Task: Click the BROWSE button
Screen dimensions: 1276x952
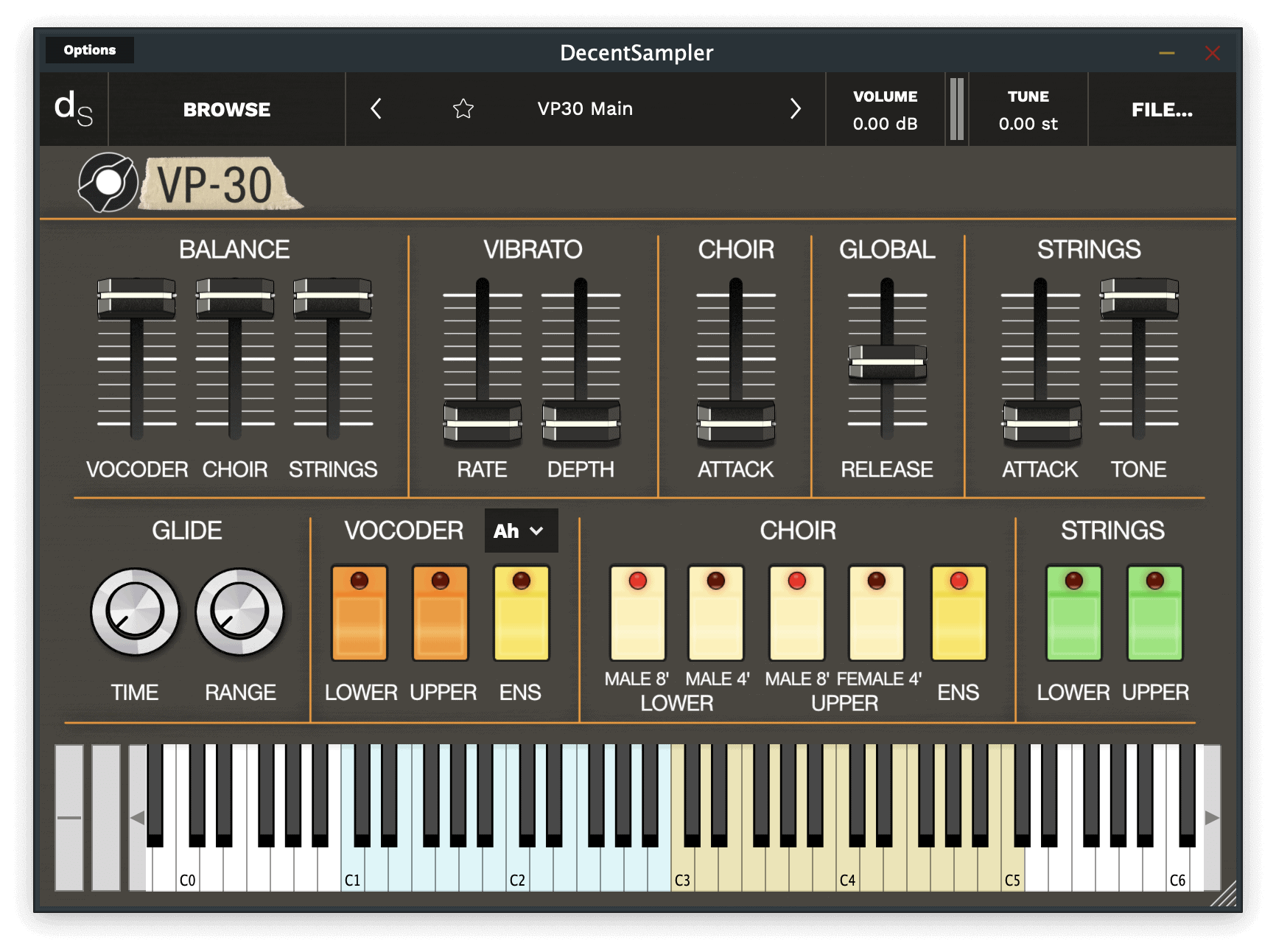Action: tap(226, 109)
